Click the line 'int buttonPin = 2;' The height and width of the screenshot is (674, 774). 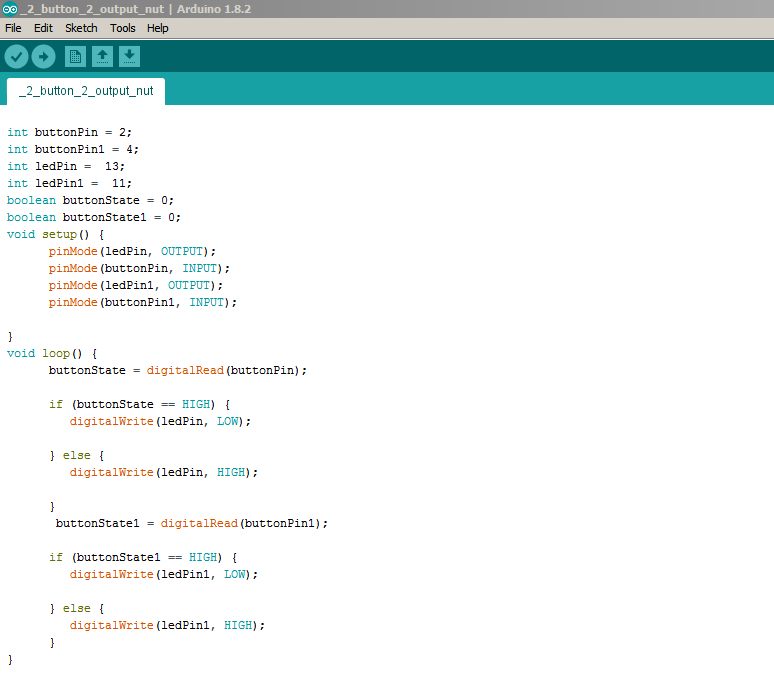point(70,132)
